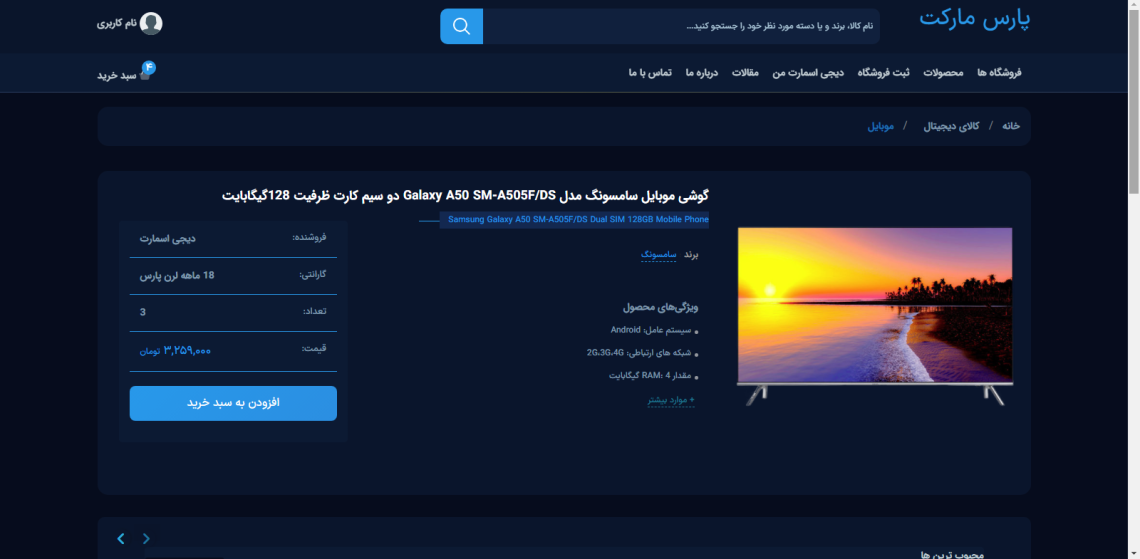
Task: Click the left carousel arrow
Action: (121, 538)
